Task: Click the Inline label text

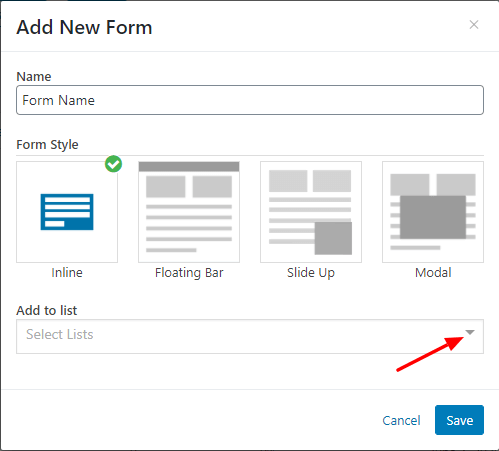Action: [67, 273]
